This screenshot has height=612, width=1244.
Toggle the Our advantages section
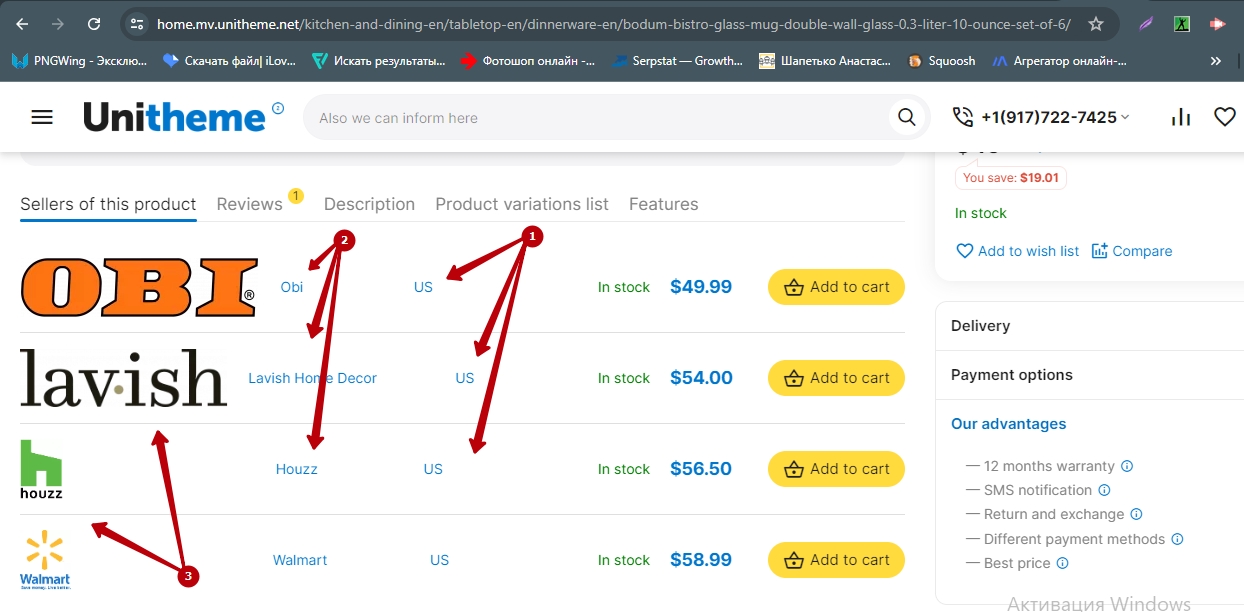pos(1090,424)
